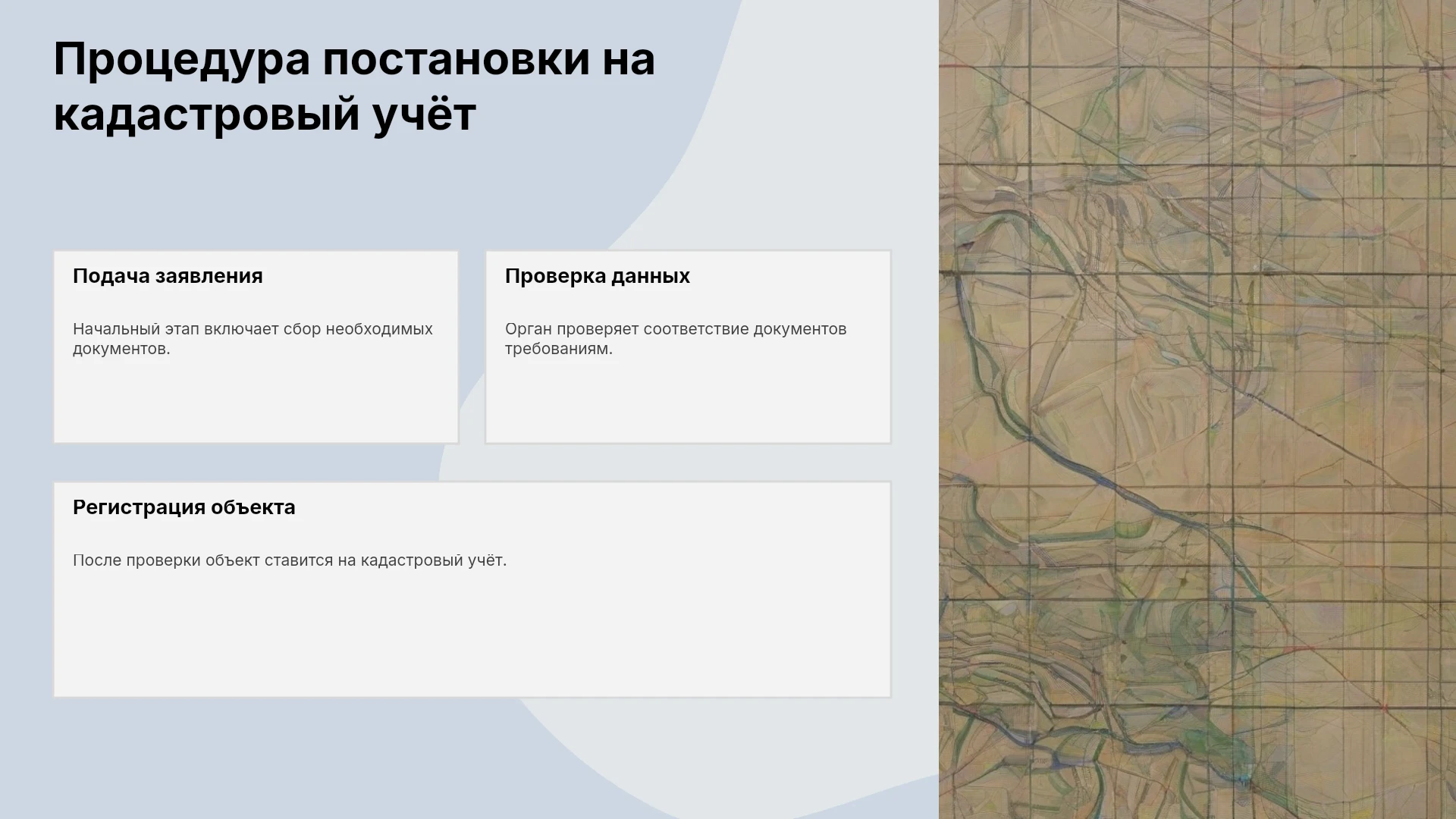This screenshot has height=819, width=1456.
Task: Click the word "Орган" in the data check card
Action: click(x=529, y=330)
